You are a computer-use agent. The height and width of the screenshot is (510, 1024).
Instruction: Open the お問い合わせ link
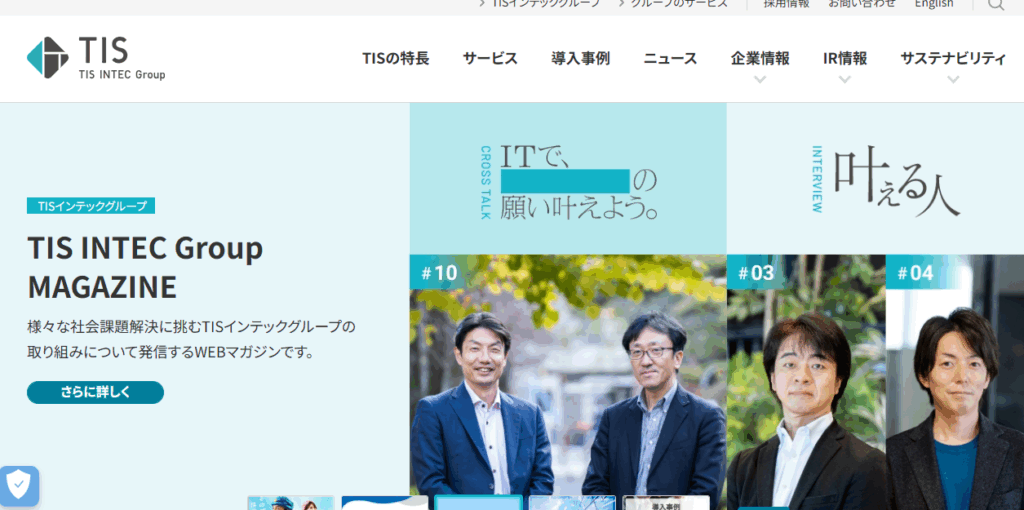[x=862, y=3]
